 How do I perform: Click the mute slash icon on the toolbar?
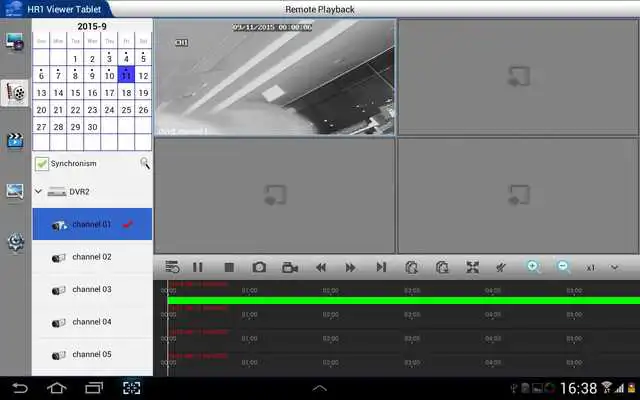pos(501,267)
